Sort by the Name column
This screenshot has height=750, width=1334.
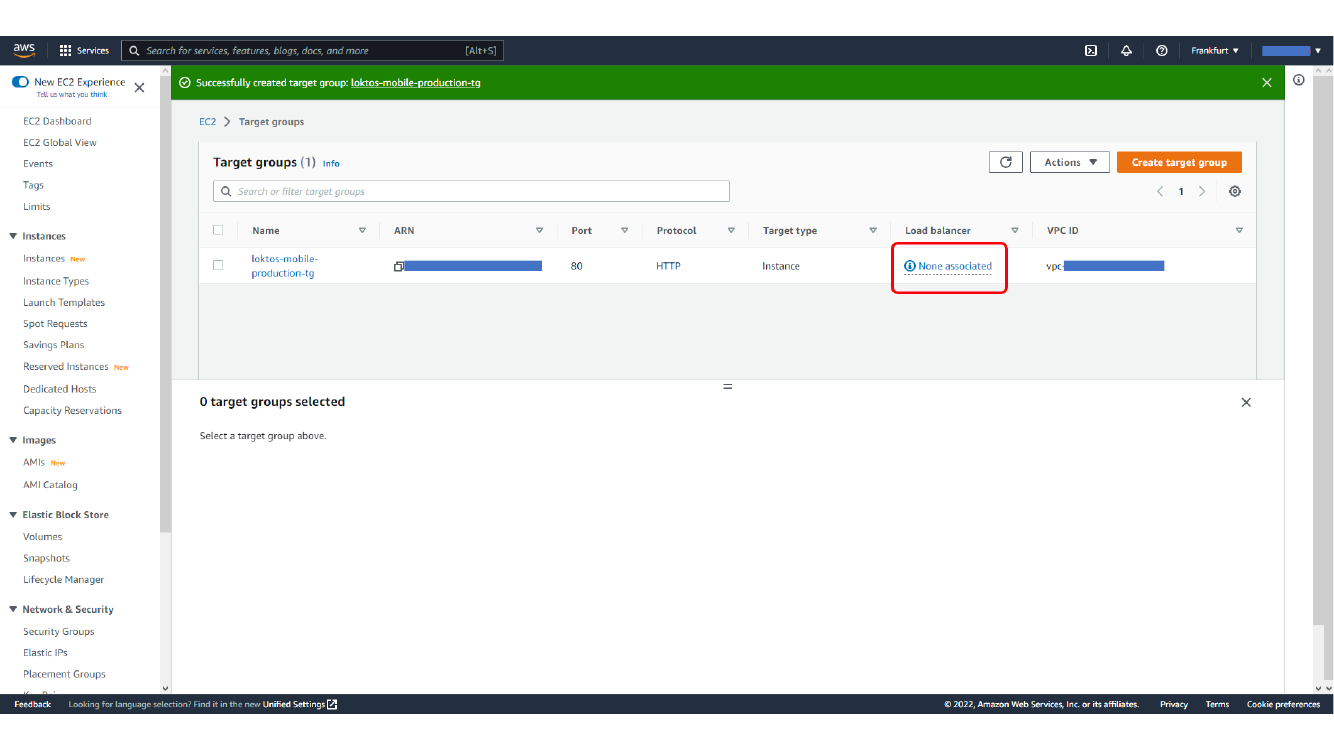(x=362, y=230)
